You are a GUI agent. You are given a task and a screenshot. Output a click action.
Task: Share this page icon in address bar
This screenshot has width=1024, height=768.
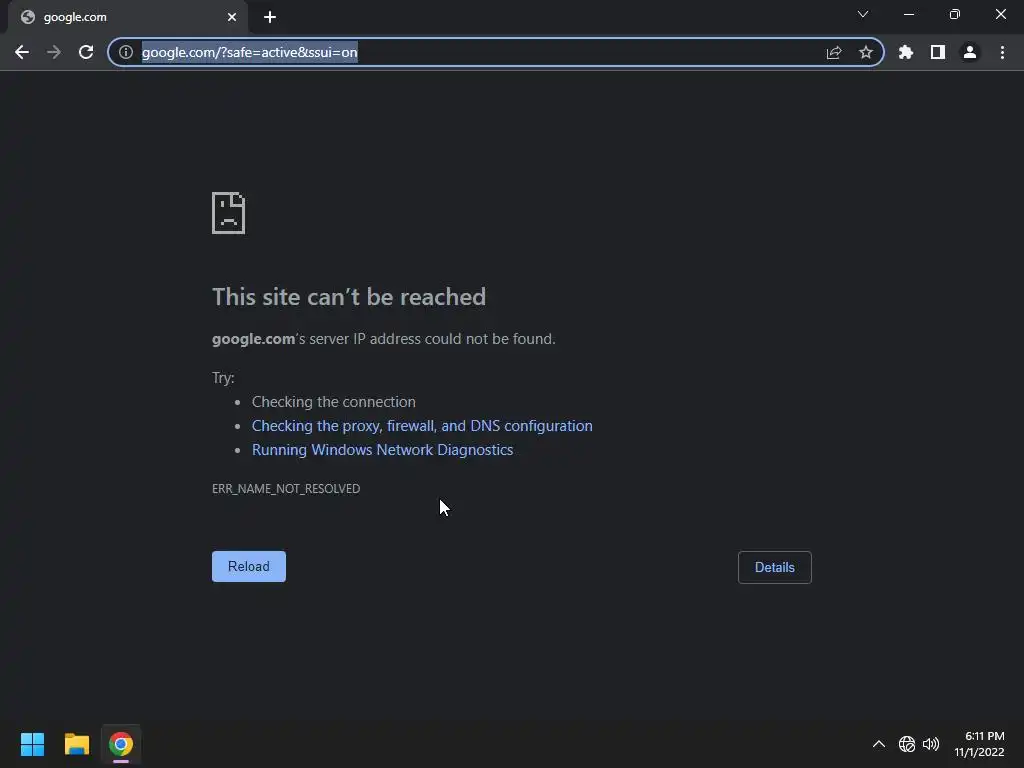pos(834,52)
